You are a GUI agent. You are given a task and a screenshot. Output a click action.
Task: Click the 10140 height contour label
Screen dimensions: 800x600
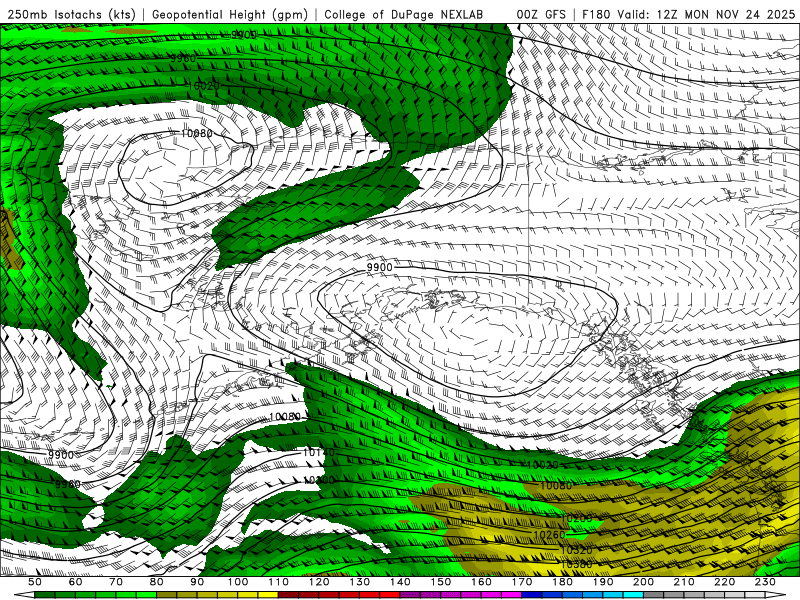(x=318, y=452)
